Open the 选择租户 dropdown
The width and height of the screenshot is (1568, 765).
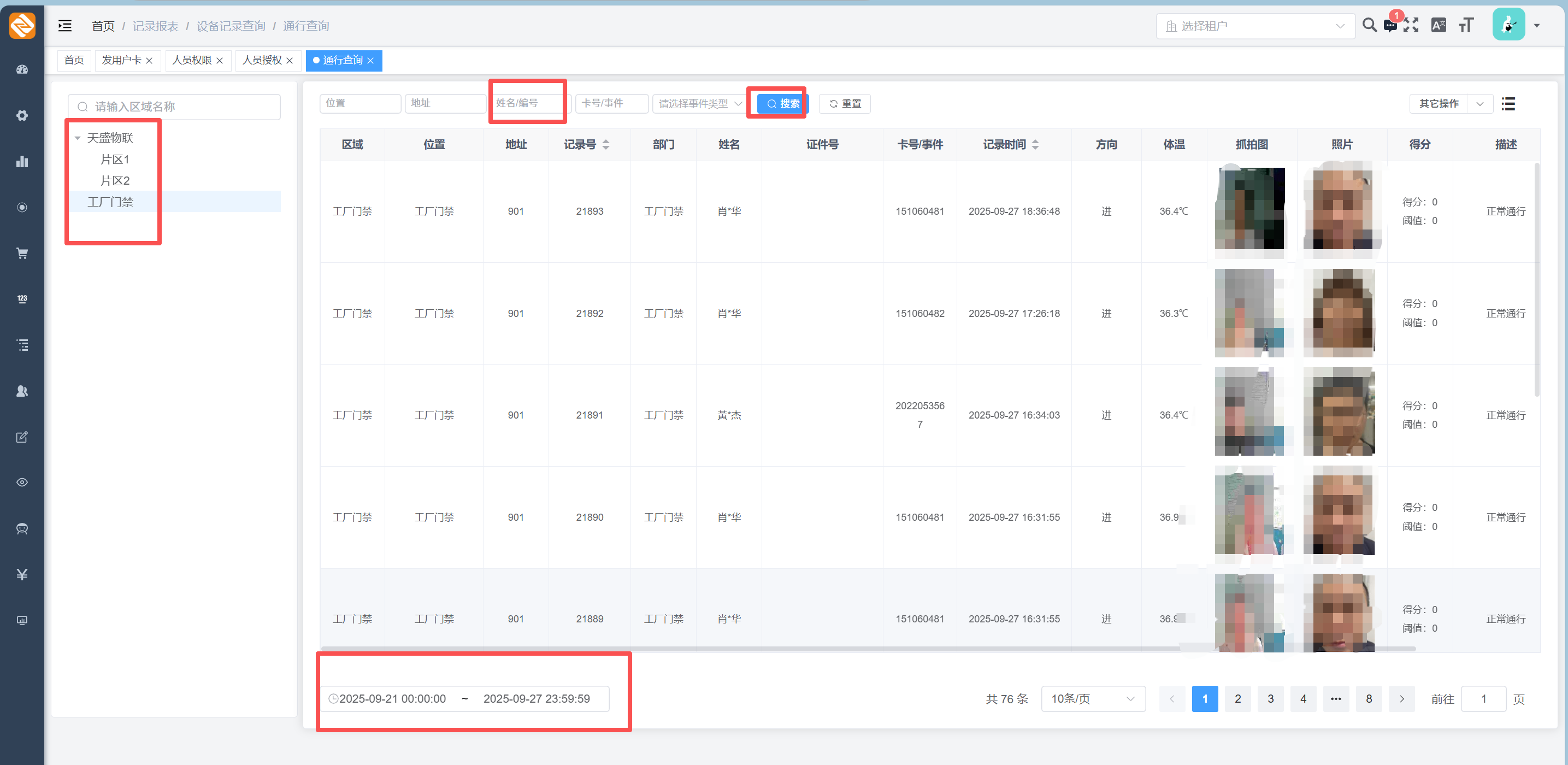point(1255,26)
